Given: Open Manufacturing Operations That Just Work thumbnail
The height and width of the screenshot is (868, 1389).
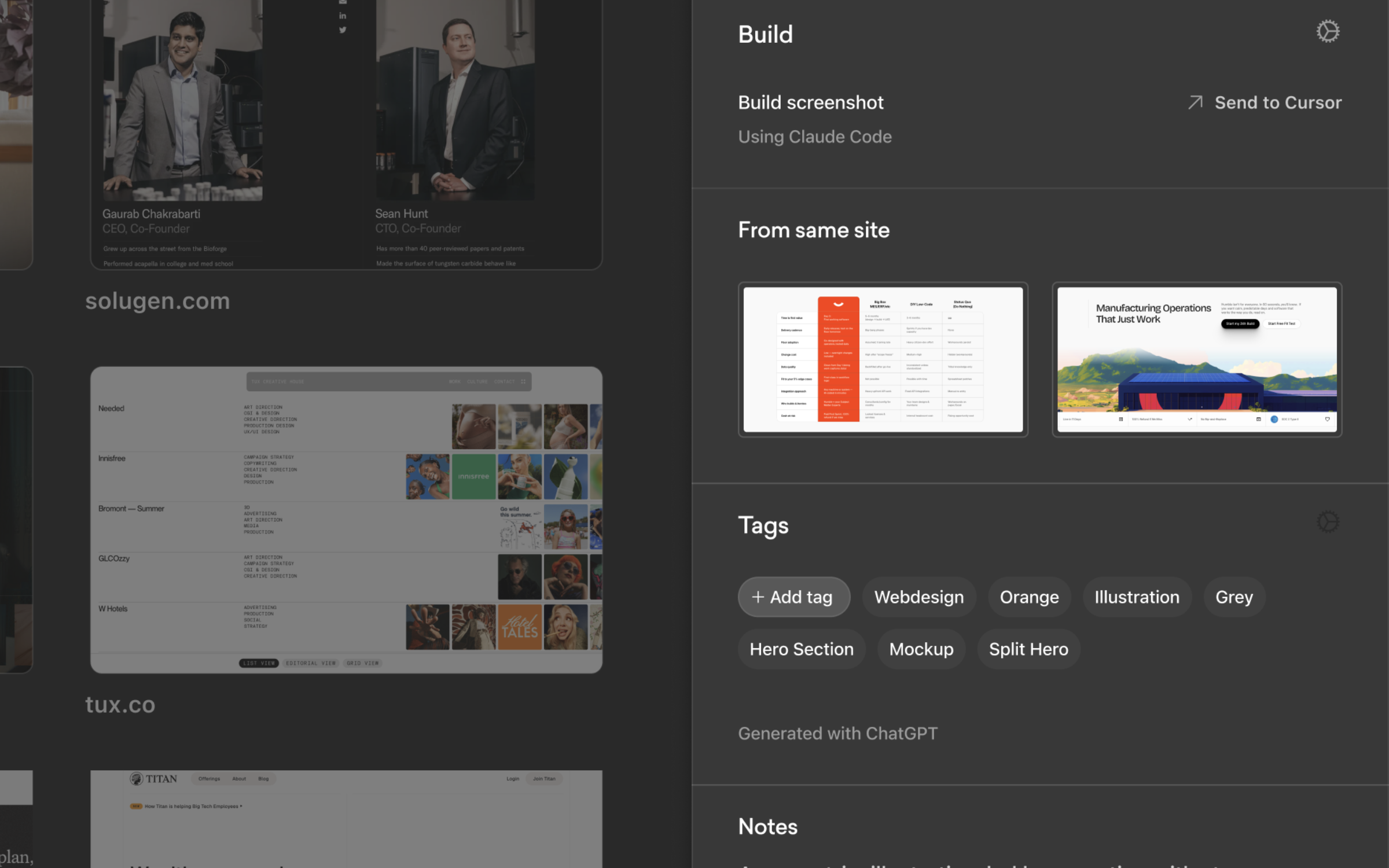Looking at the screenshot, I should point(1197,359).
